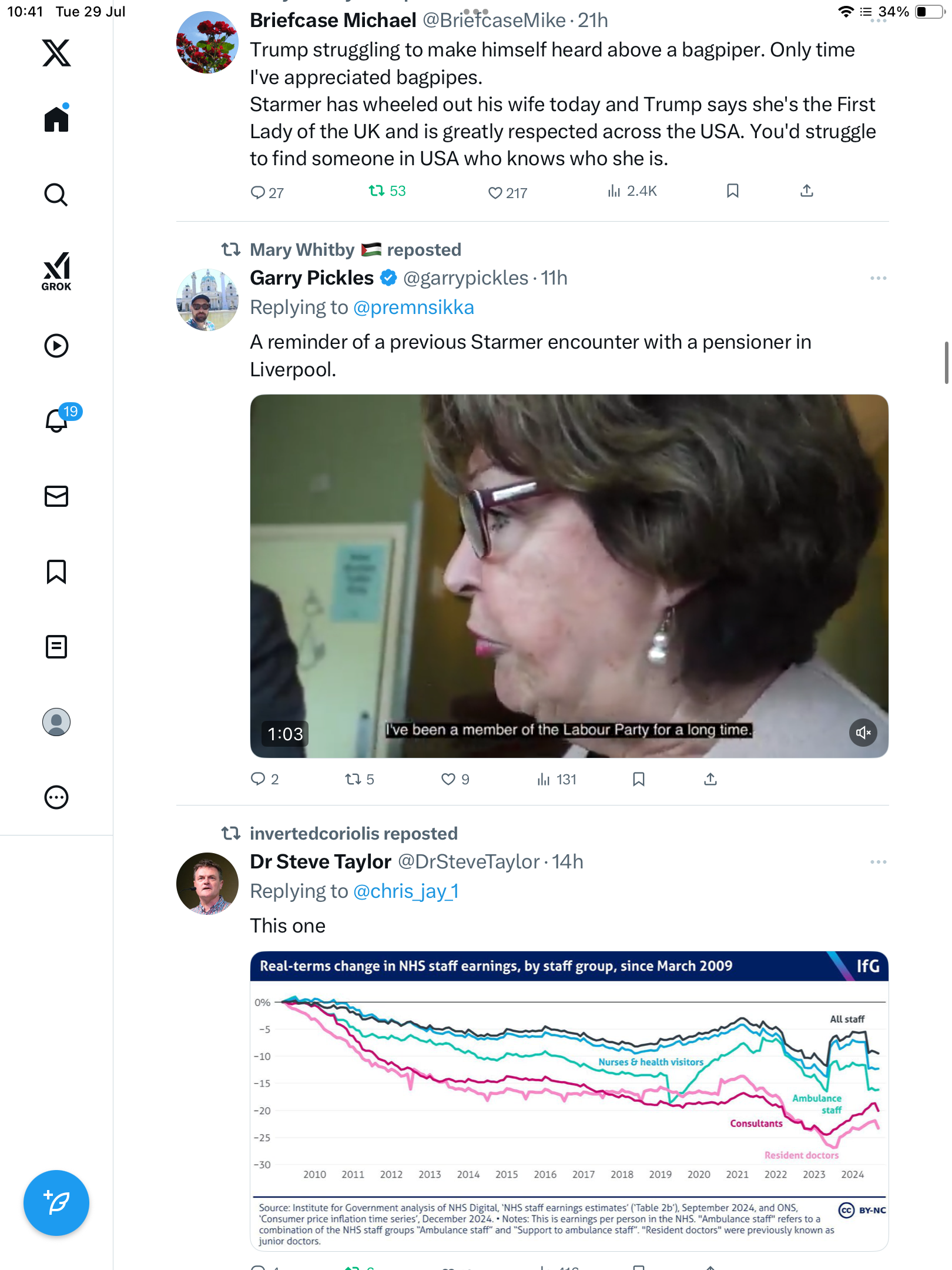Compose a new post with the blue button
The height and width of the screenshot is (1270, 952).
56,1203
